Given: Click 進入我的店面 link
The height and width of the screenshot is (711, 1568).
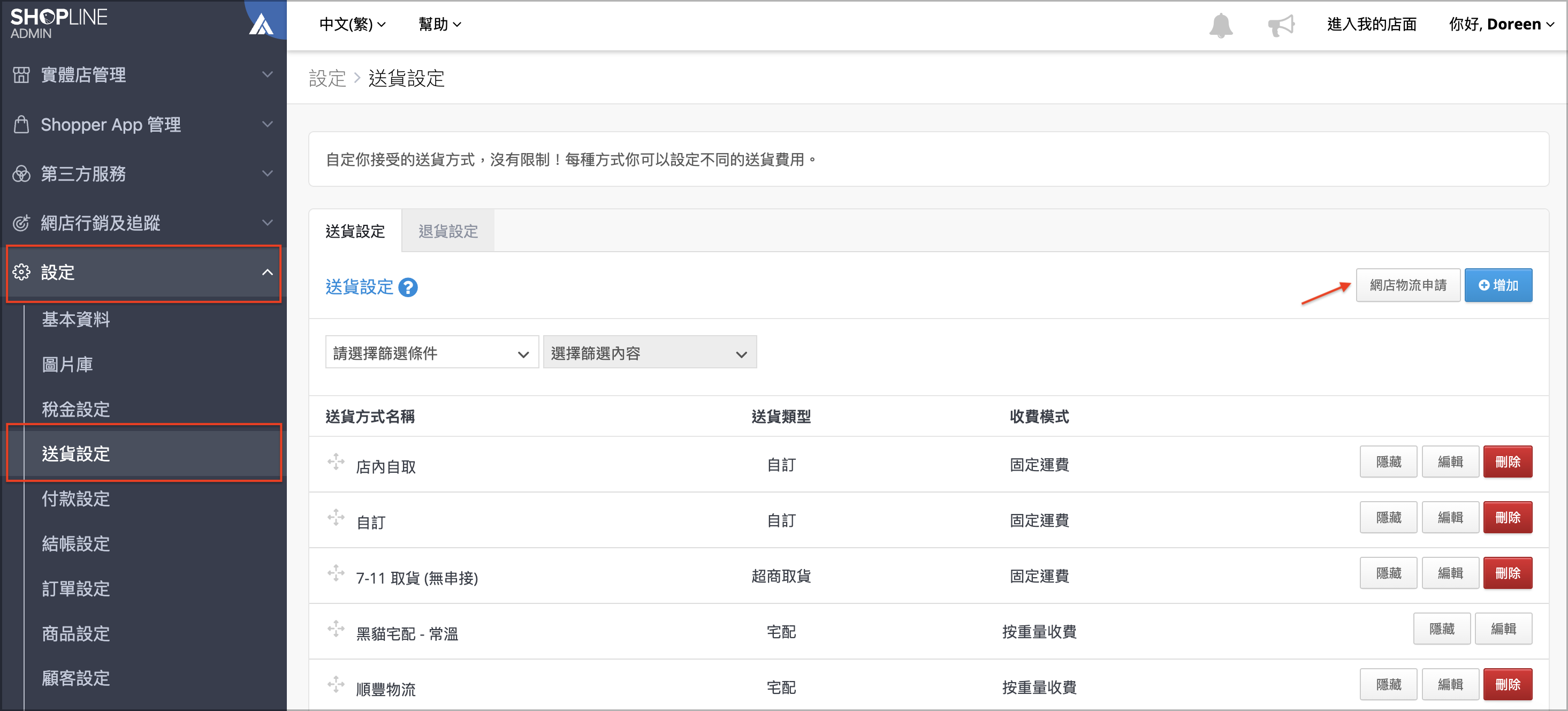Looking at the screenshot, I should coord(1372,24).
